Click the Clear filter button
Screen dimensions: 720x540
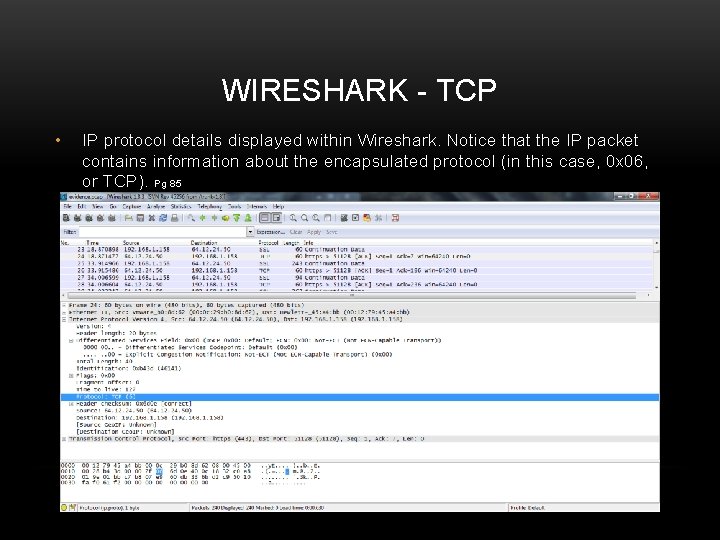(296, 232)
